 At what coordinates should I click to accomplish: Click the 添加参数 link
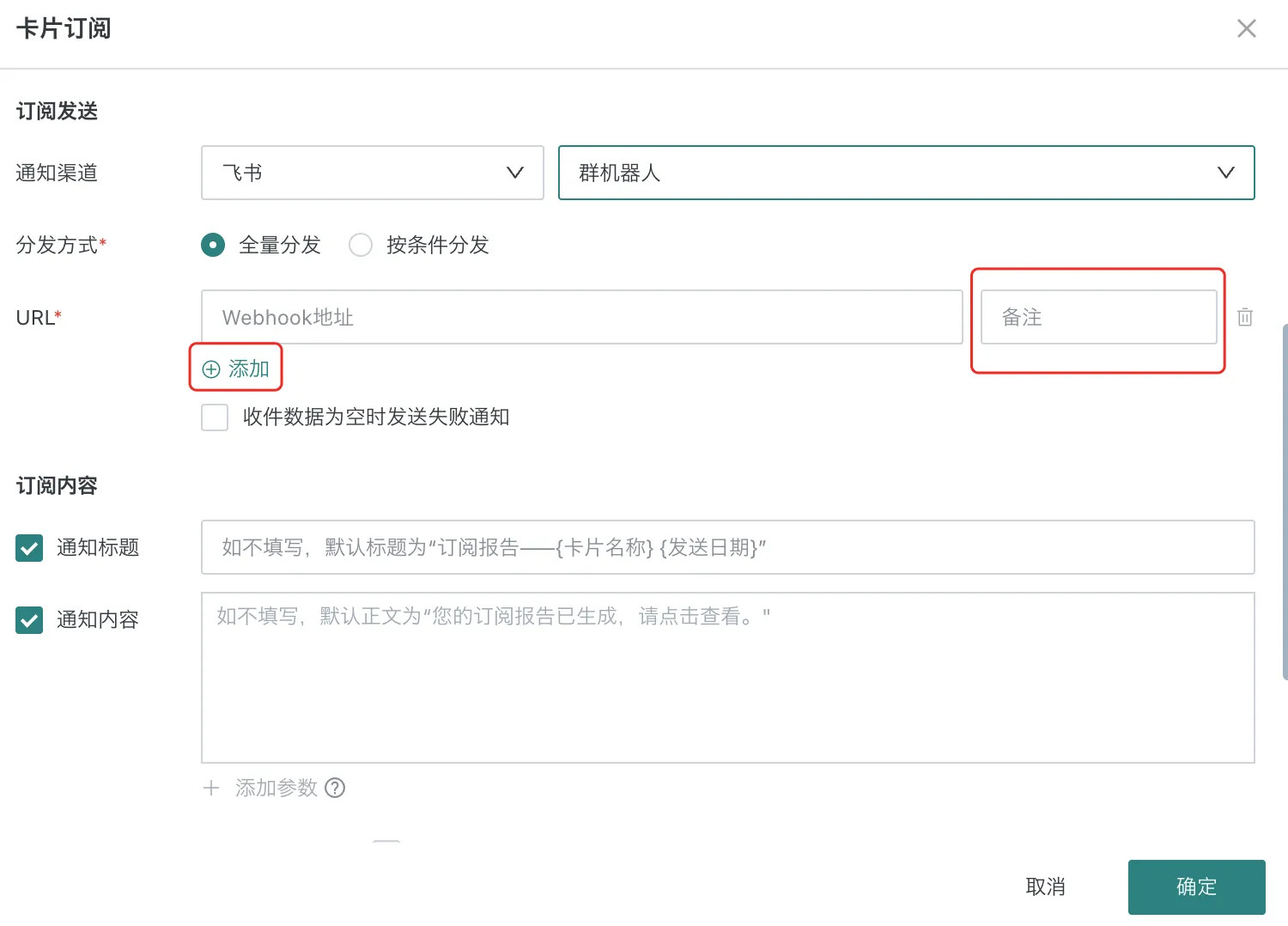(276, 788)
